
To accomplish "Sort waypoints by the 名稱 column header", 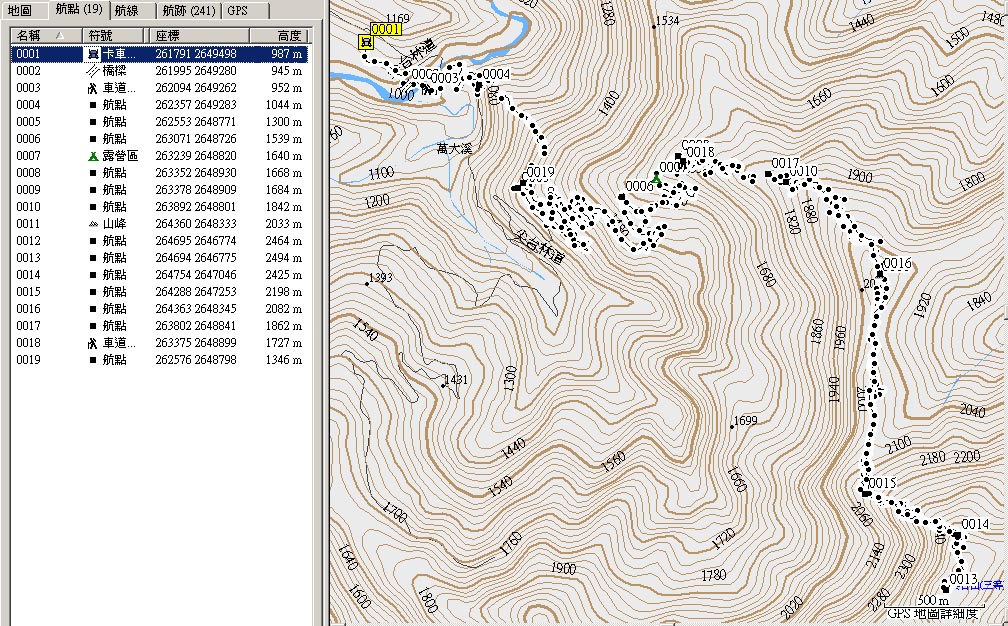I will pyautogui.click(x=45, y=36).
